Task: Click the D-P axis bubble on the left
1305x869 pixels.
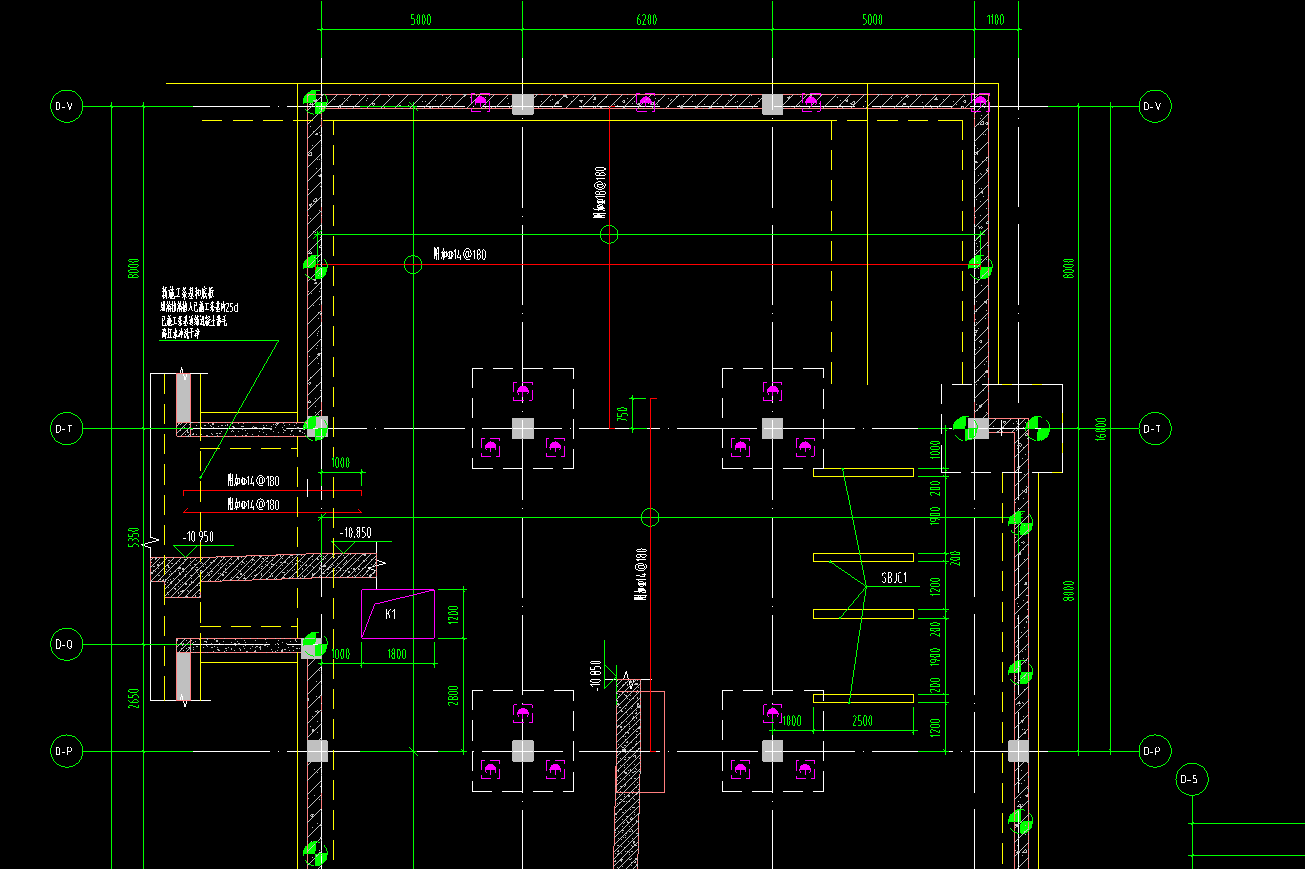Action: coord(65,751)
